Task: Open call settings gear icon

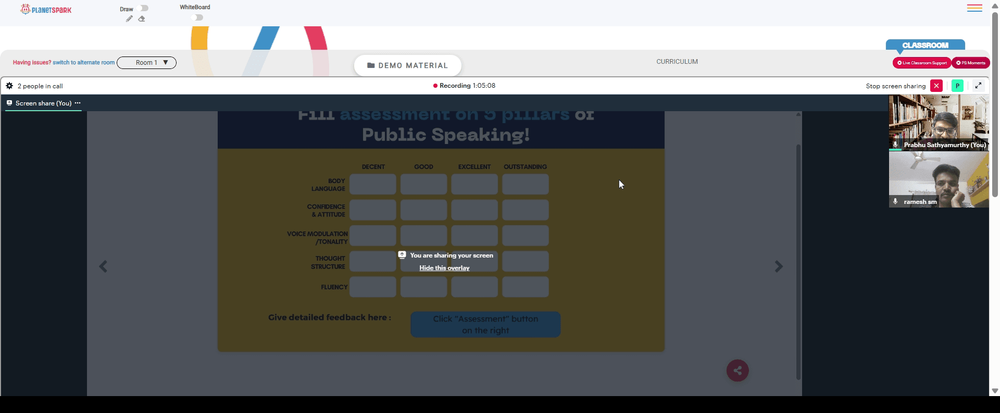Action: pos(10,85)
